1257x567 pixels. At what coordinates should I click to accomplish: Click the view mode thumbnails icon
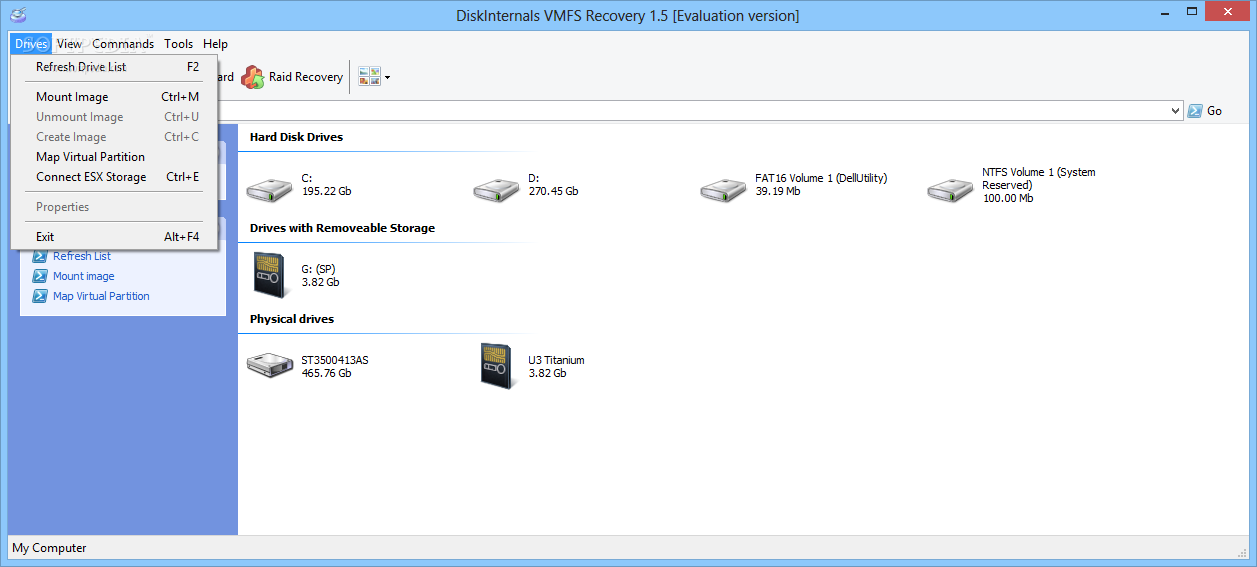(x=369, y=77)
